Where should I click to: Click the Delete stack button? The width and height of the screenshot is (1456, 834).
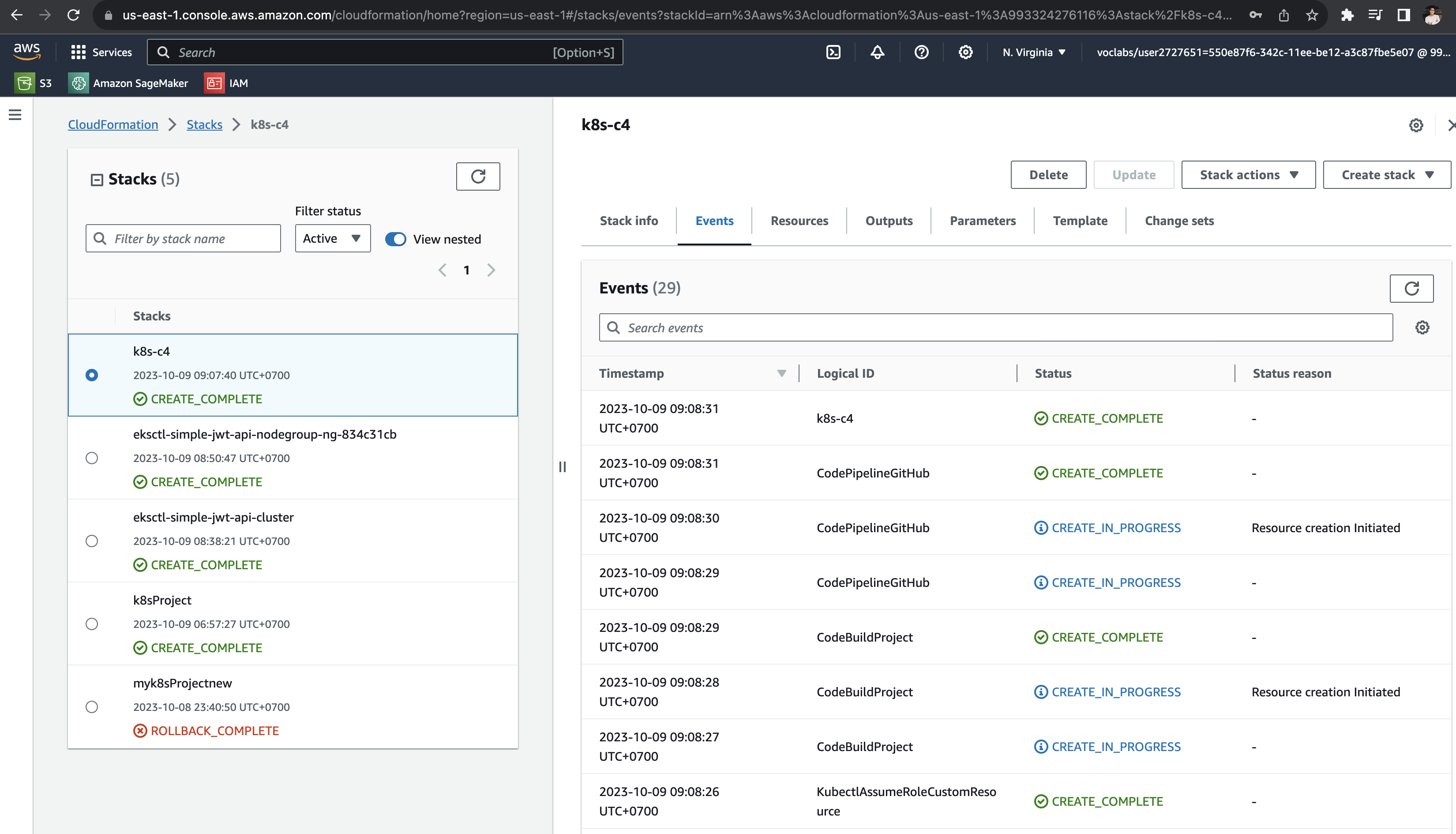point(1048,175)
